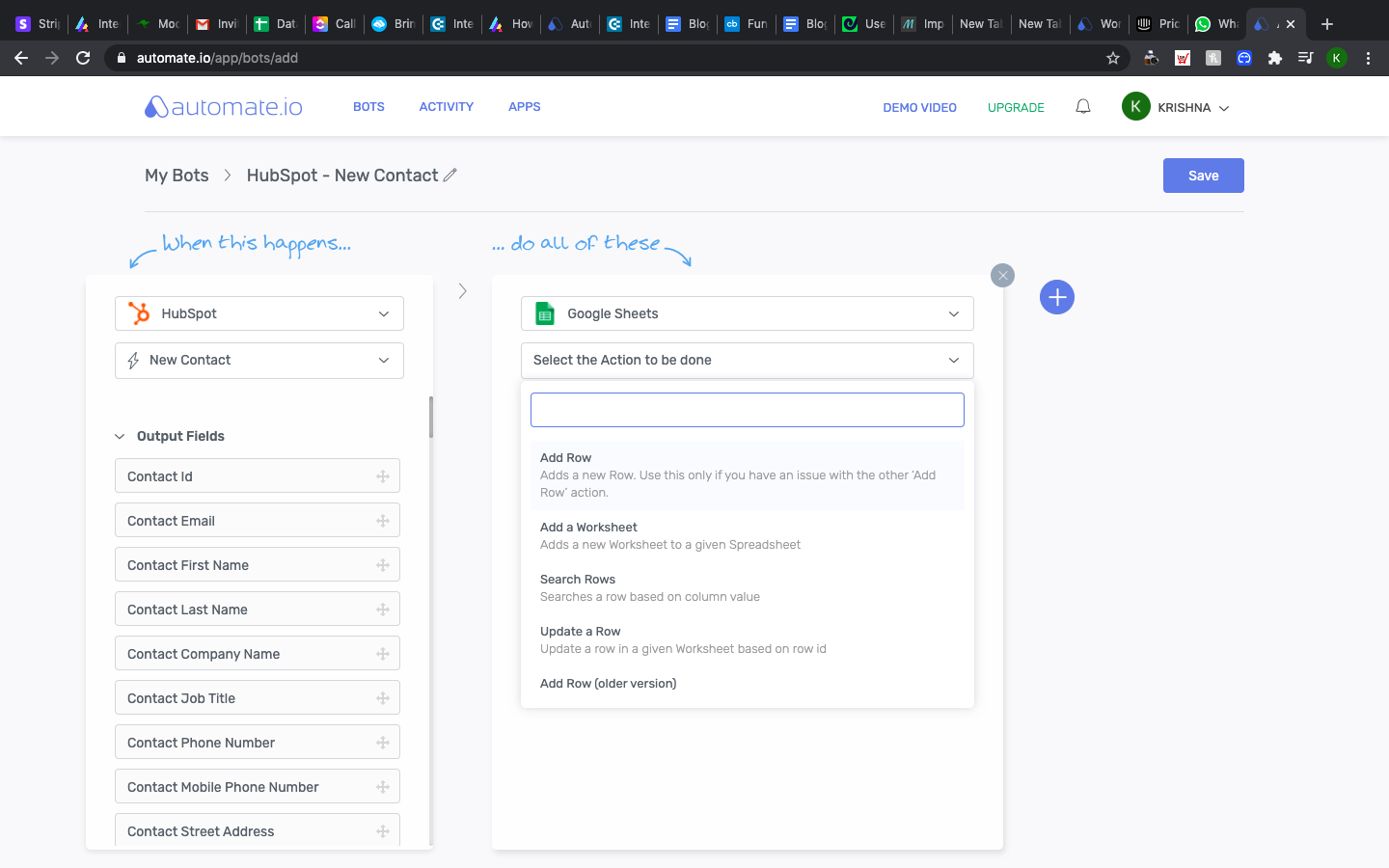This screenshot has height=868, width=1389.
Task: Choose the Add a Worksheet action
Action: pyautogui.click(x=748, y=536)
